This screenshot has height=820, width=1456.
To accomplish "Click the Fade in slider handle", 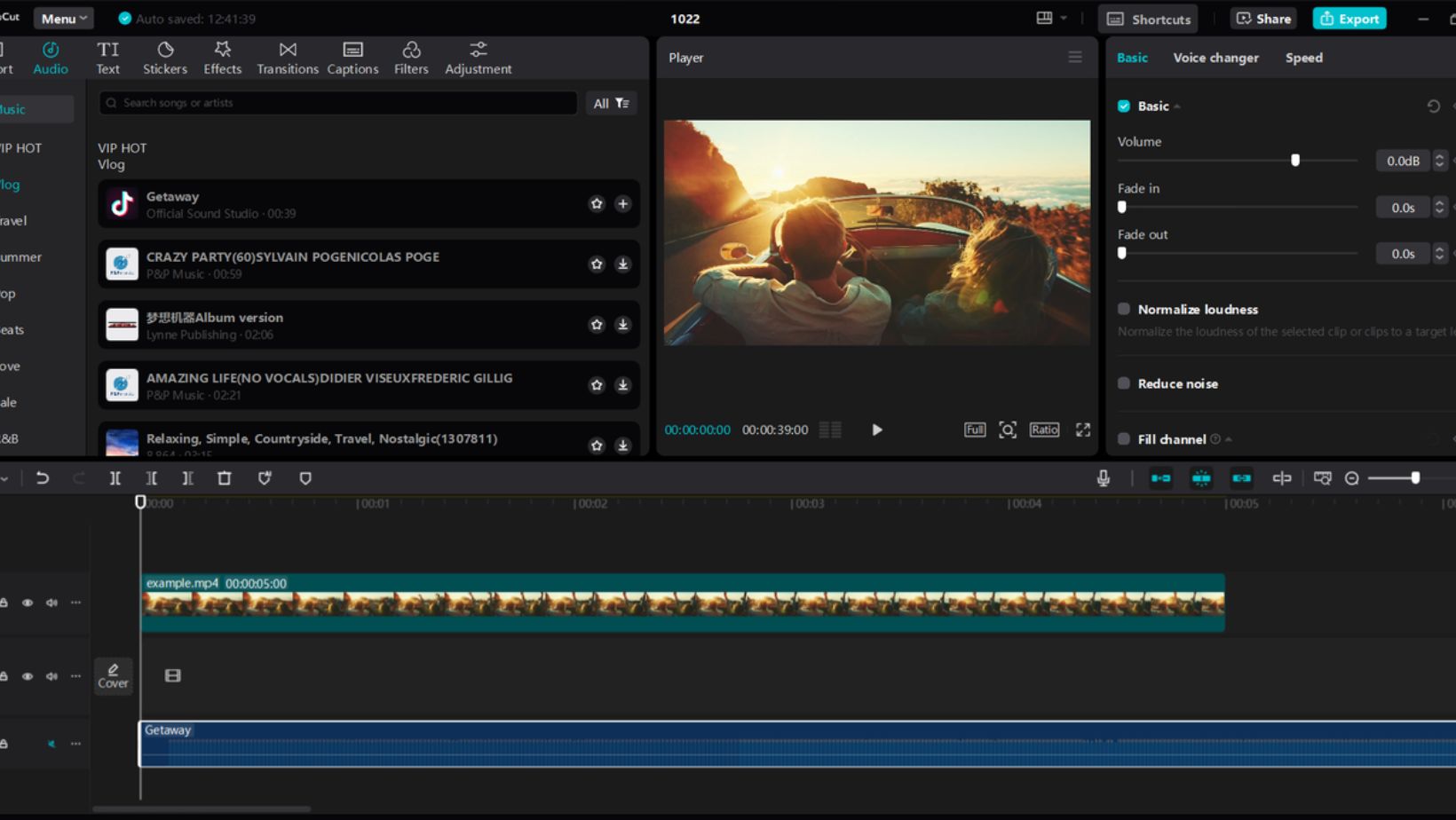I will [x=1122, y=207].
